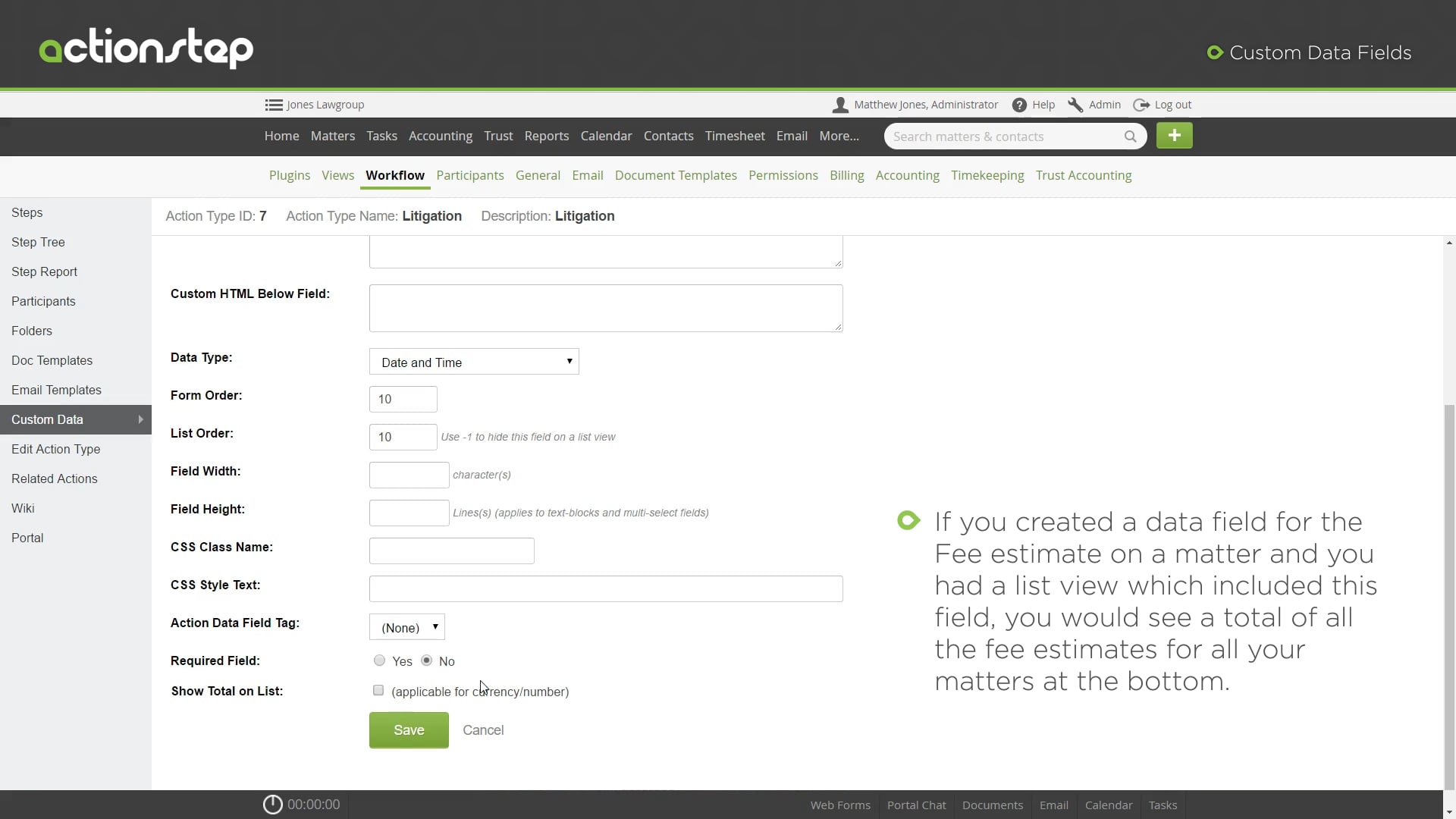Switch to the Plugins tab
The height and width of the screenshot is (819, 1456).
290,175
